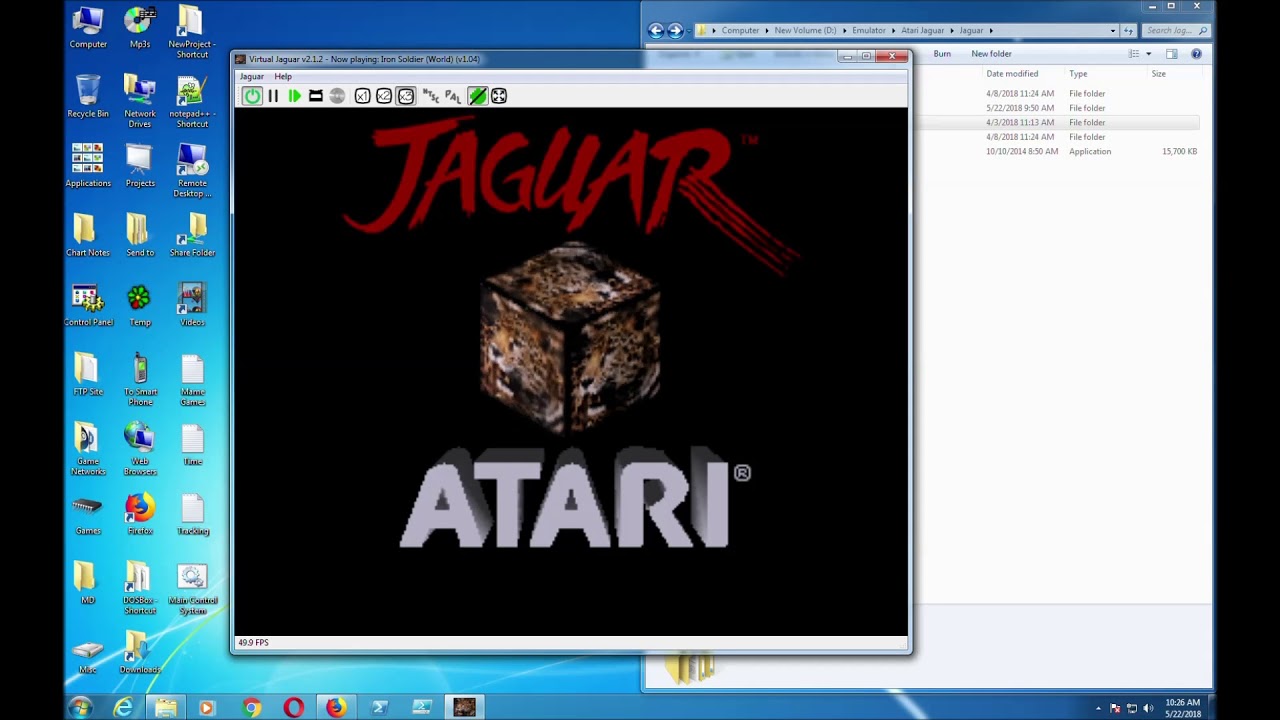Open the Windows Start button
1280x720 pixels.
[x=81, y=707]
